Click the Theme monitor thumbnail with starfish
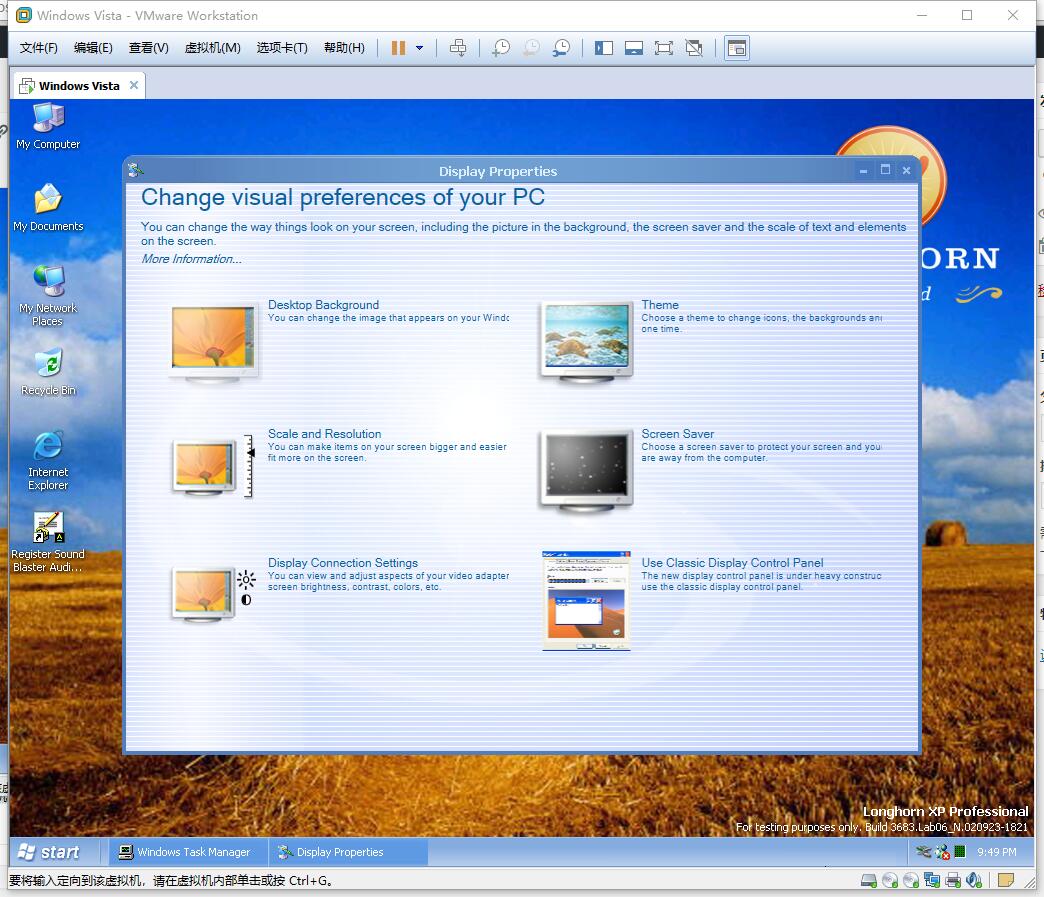 (x=586, y=342)
